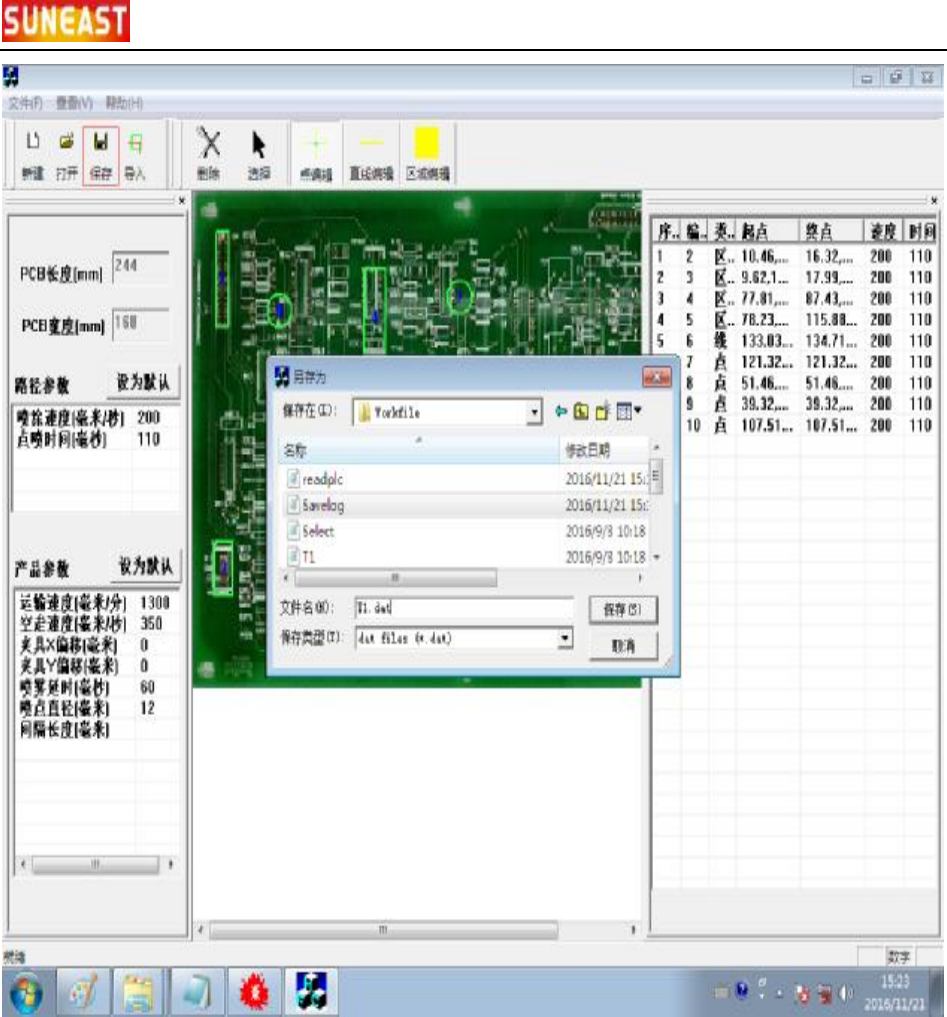The image size is (947, 1017).
Task: Click spray speed value 200 in path parameters
Action: coord(149,417)
